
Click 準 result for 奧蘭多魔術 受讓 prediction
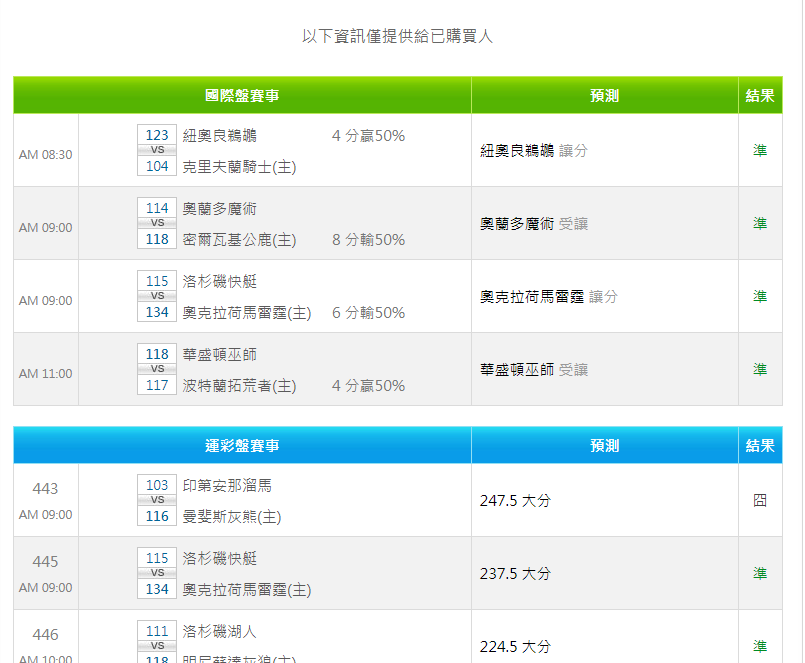tap(760, 223)
